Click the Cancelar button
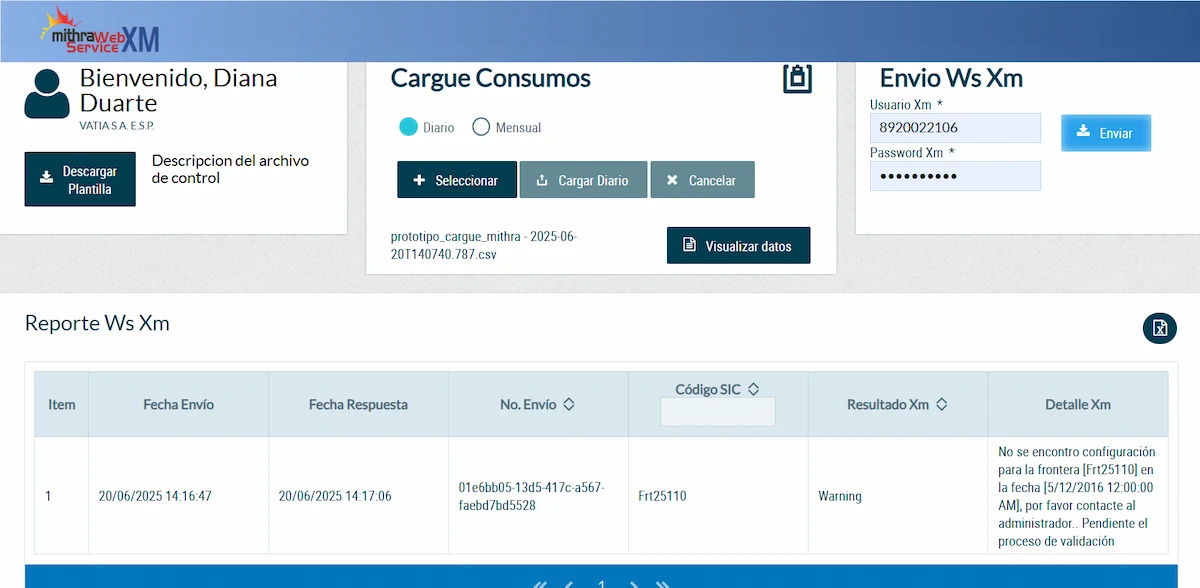Viewport: 1200px width, 588px height. pyautogui.click(x=702, y=179)
